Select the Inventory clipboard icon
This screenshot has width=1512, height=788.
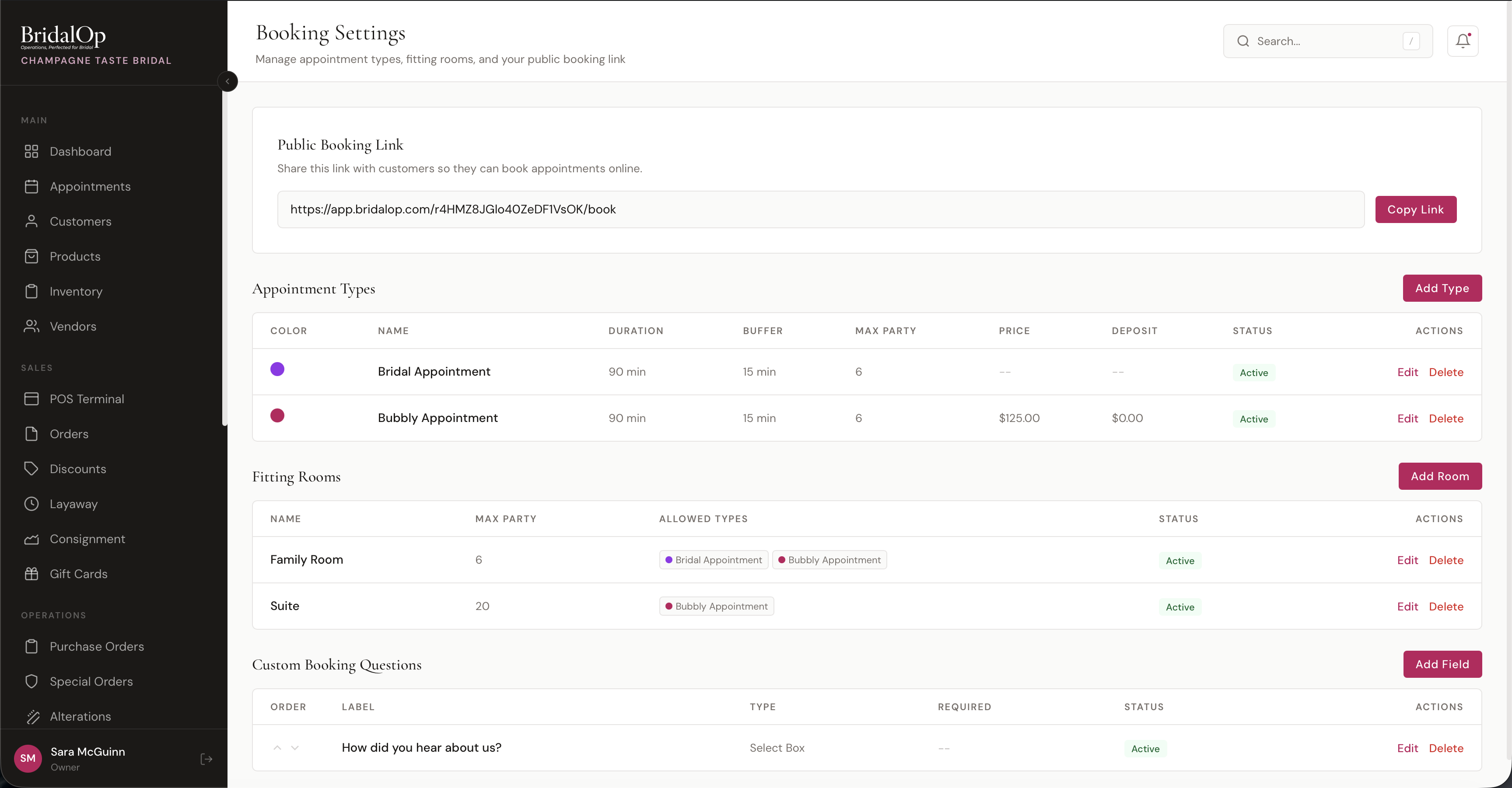click(x=31, y=292)
